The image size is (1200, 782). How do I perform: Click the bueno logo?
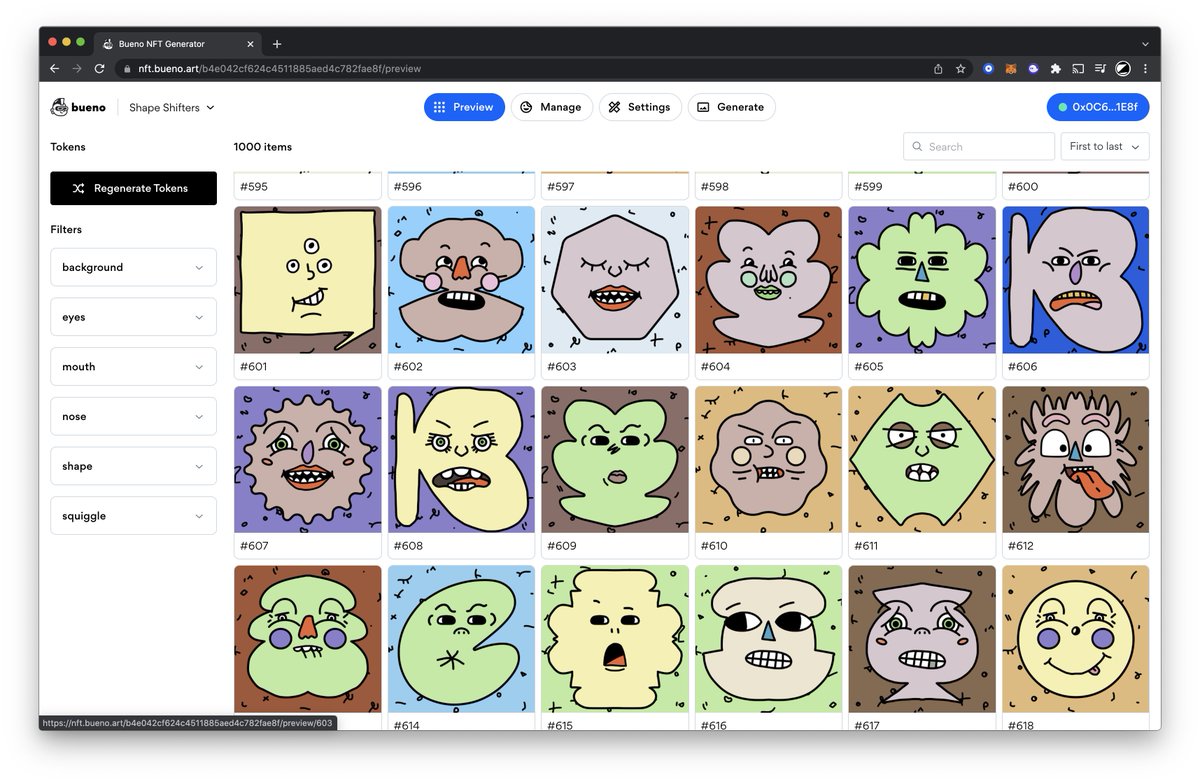click(x=78, y=107)
